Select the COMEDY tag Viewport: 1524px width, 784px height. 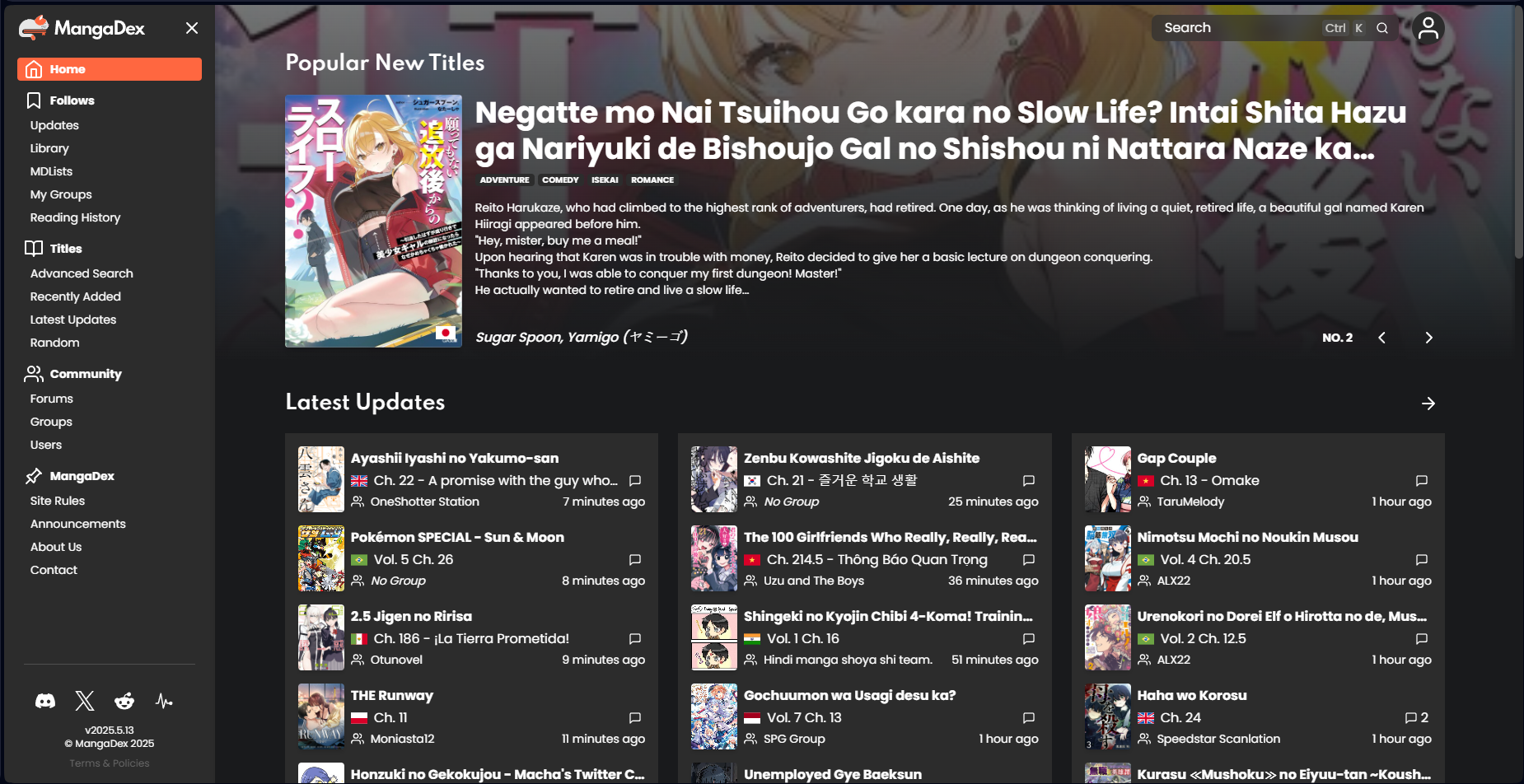click(560, 180)
